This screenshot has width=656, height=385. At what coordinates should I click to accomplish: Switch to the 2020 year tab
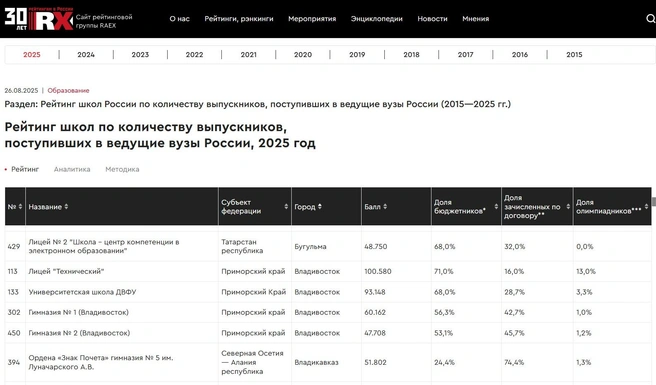coord(303,54)
